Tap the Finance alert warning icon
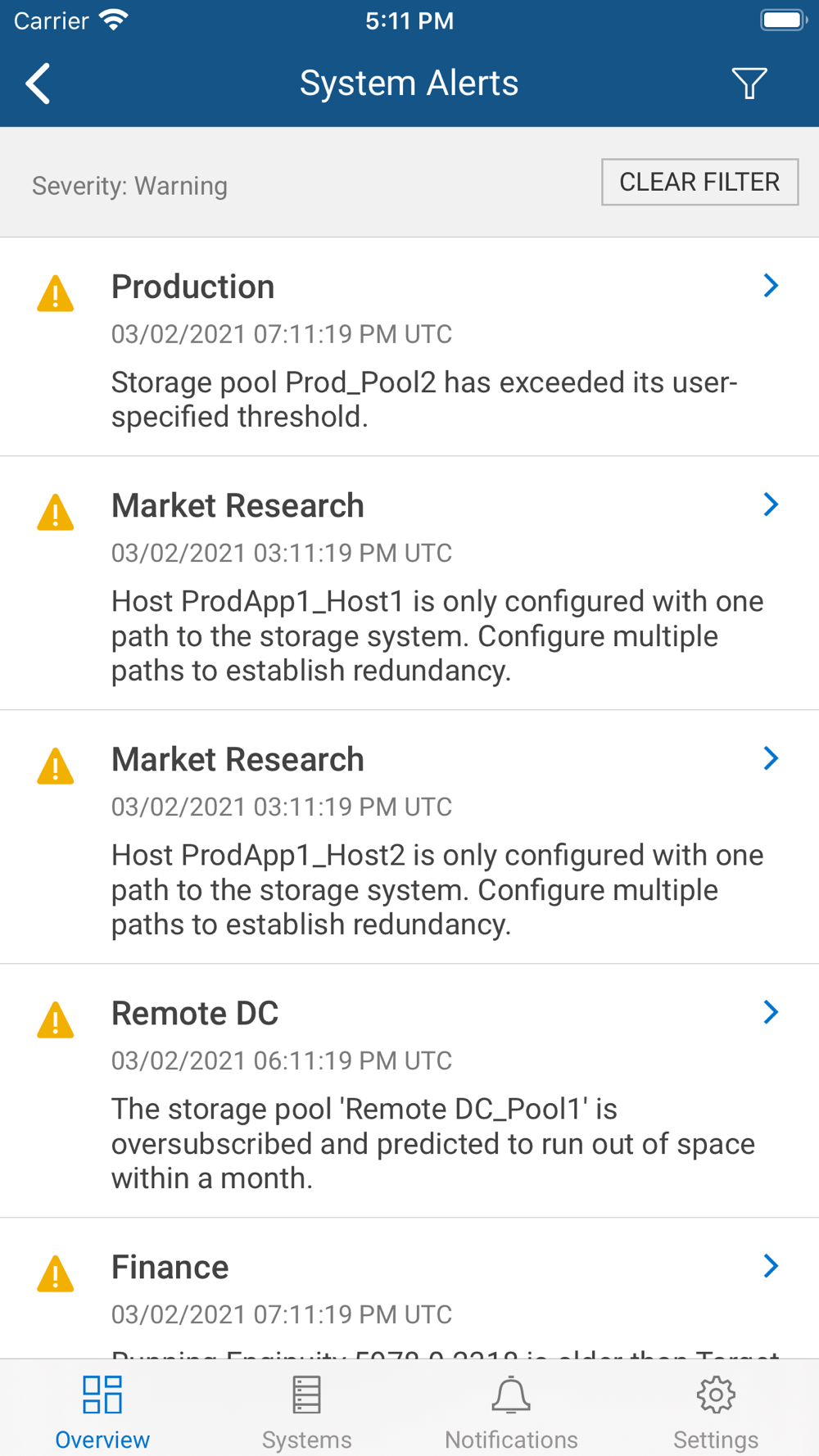This screenshot has height=1456, width=819. pos(56,1274)
